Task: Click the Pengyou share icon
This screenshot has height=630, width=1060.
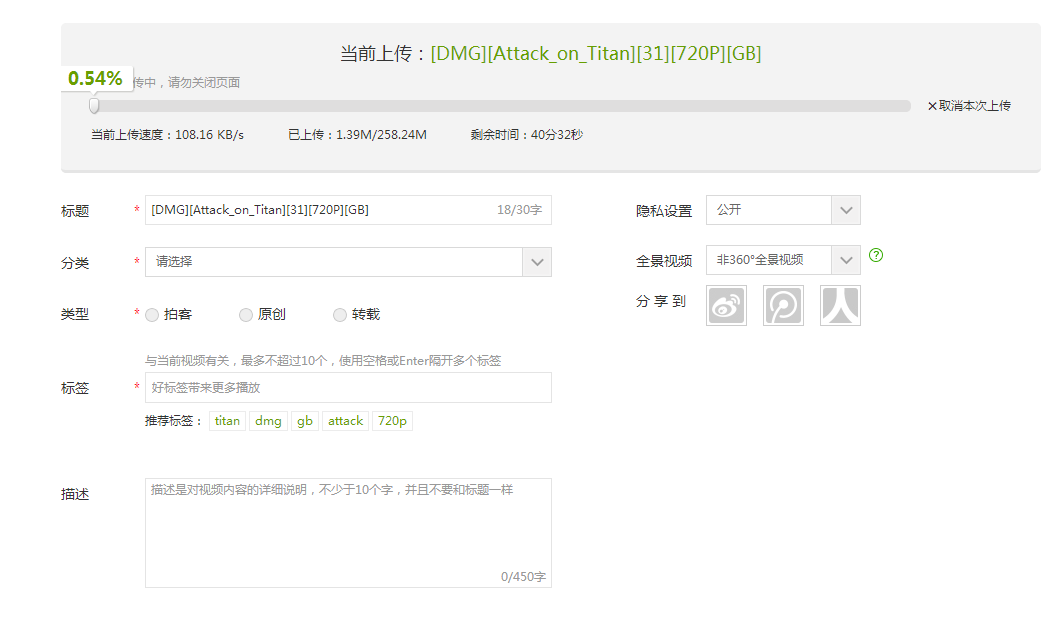Action: click(783, 305)
